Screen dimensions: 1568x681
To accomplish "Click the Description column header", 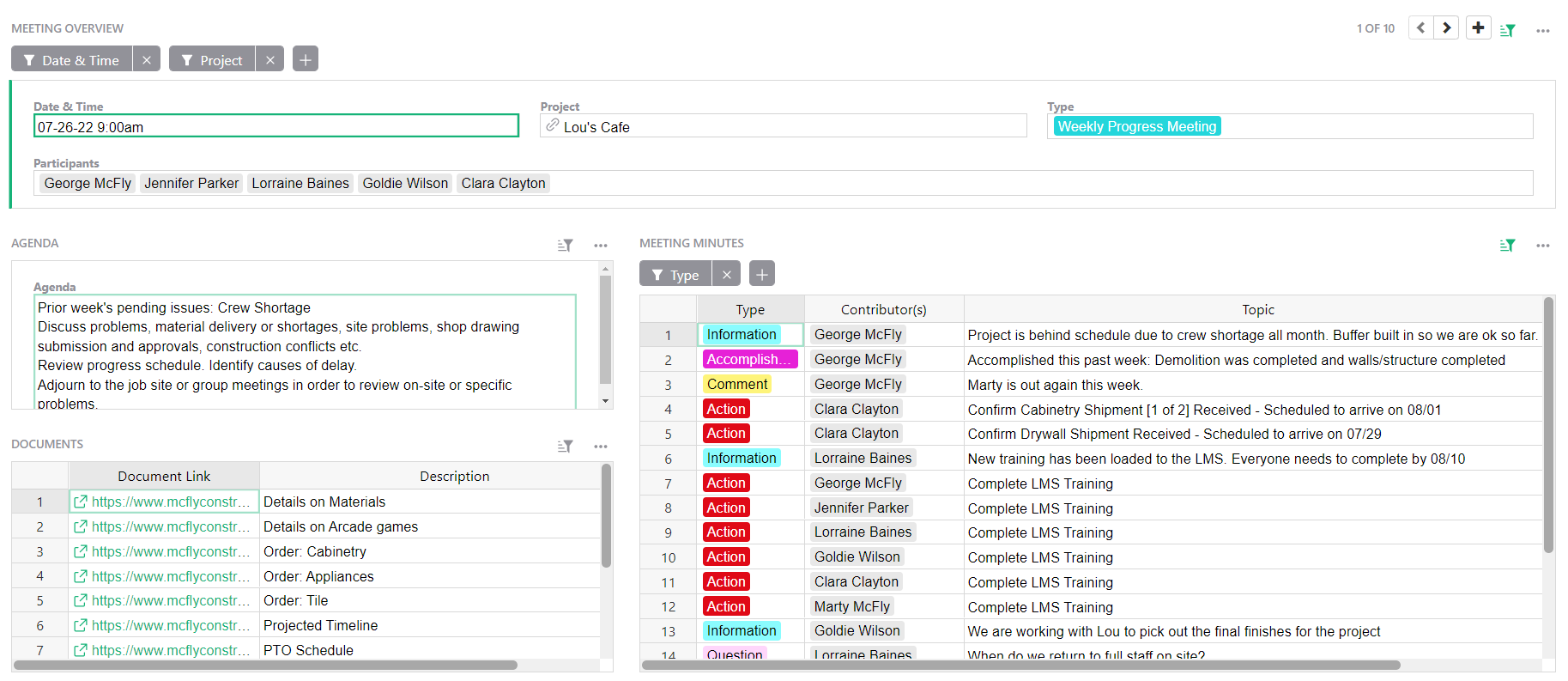I will (x=454, y=476).
